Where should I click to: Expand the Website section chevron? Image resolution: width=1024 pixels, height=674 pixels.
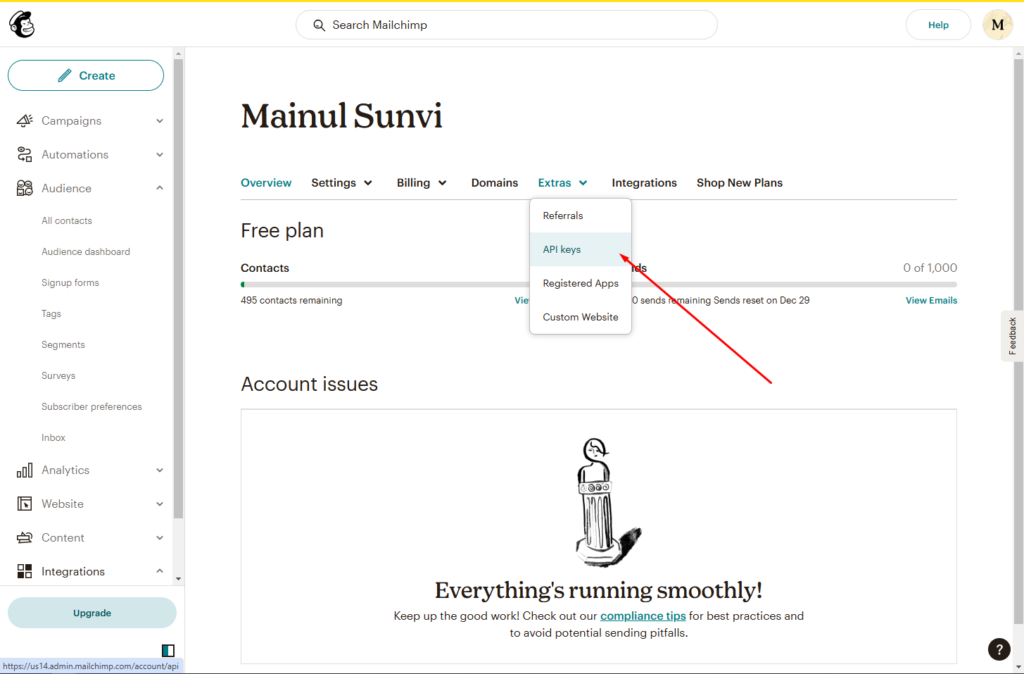pos(159,504)
